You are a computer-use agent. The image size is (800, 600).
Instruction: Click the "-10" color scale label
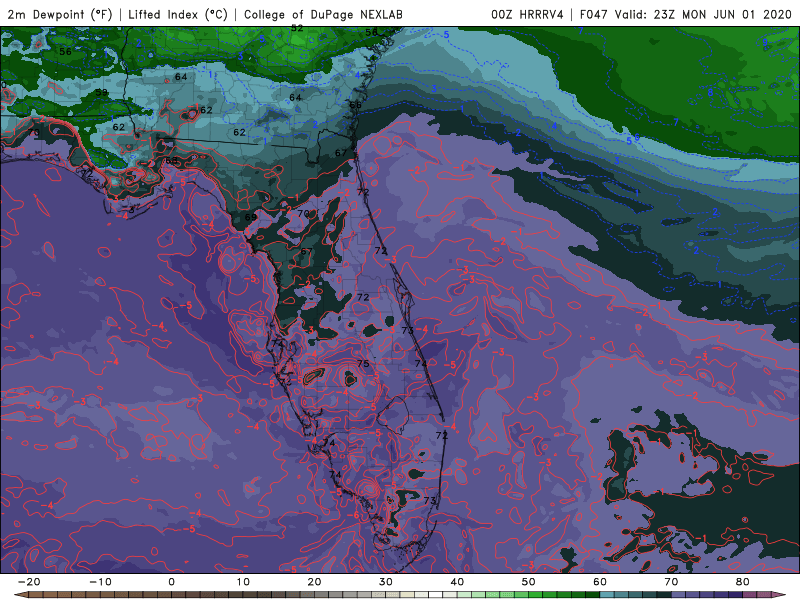click(100, 582)
